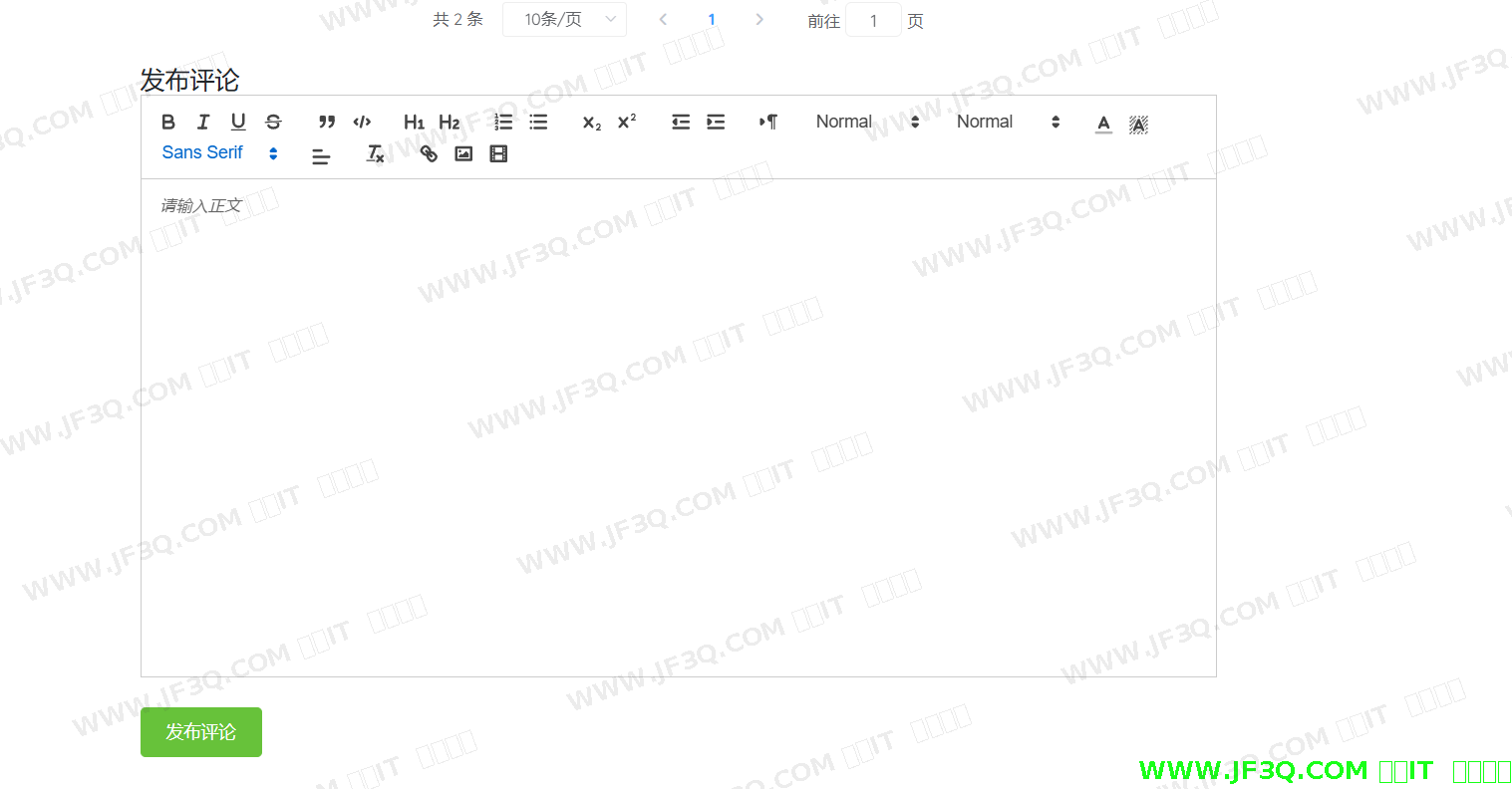This screenshot has height=789, width=1512.
Task: Apply Heading 1 style
Action: click(x=414, y=122)
